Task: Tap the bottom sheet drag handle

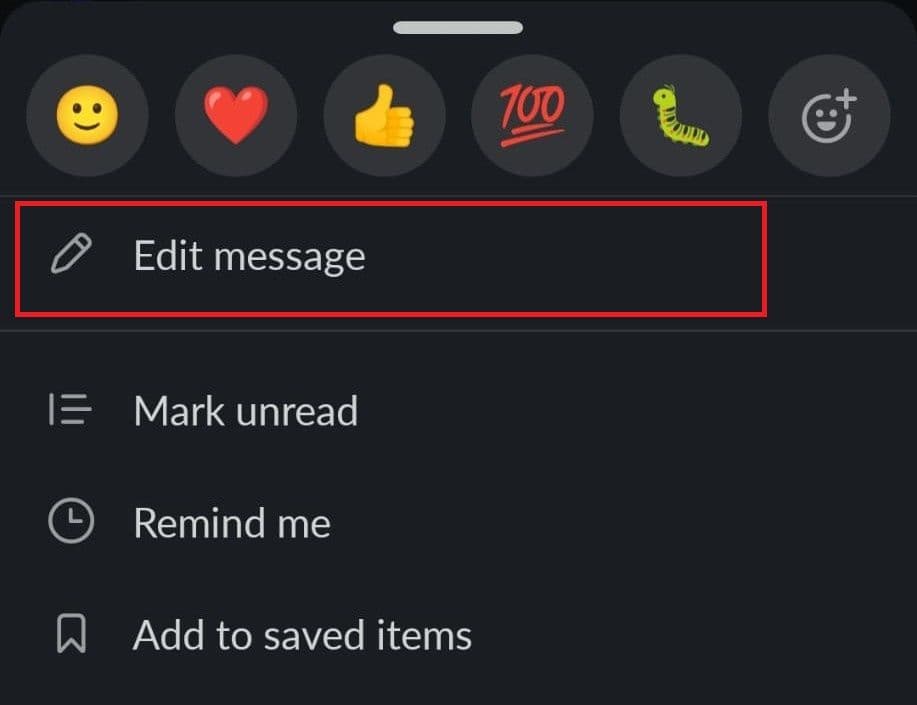Action: (458, 27)
